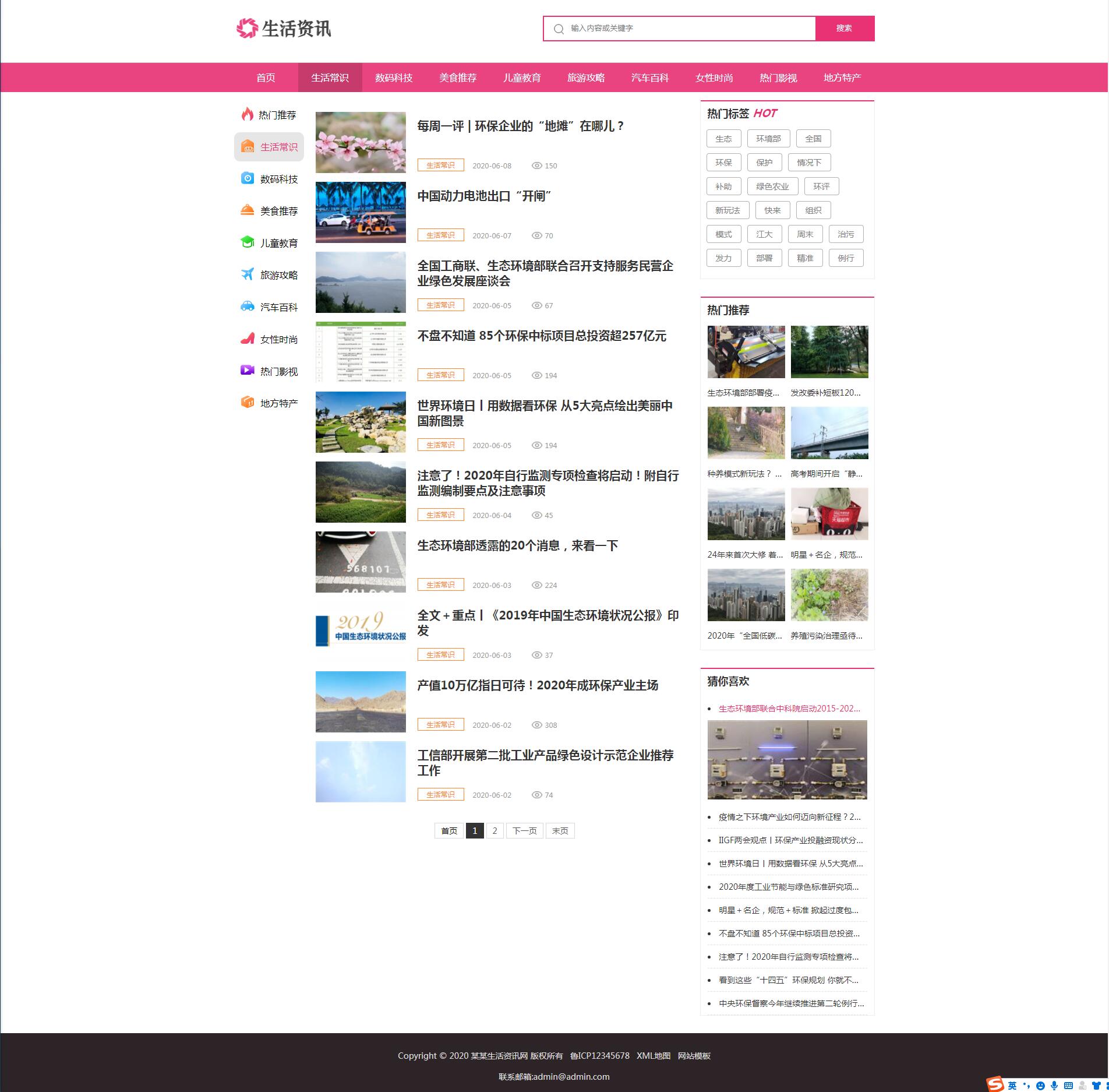The image size is (1109, 1092).
Task: Click the flame icon beside 热门推荐
Action: pos(248,114)
